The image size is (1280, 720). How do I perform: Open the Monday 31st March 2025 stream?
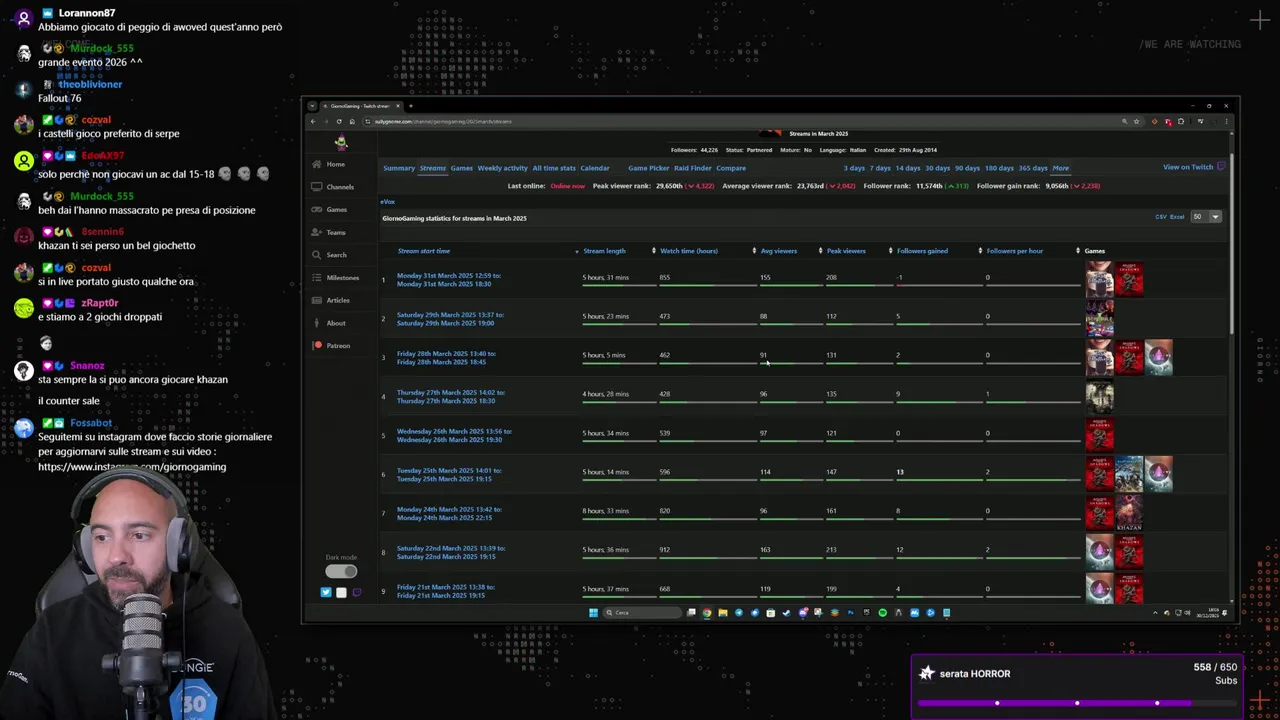(x=449, y=280)
